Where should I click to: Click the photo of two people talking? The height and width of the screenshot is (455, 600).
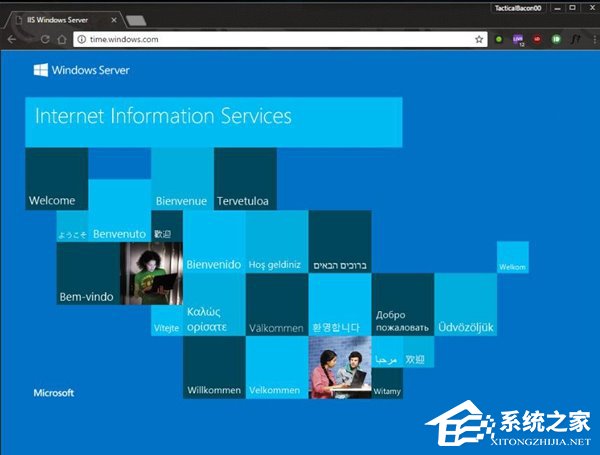point(340,368)
